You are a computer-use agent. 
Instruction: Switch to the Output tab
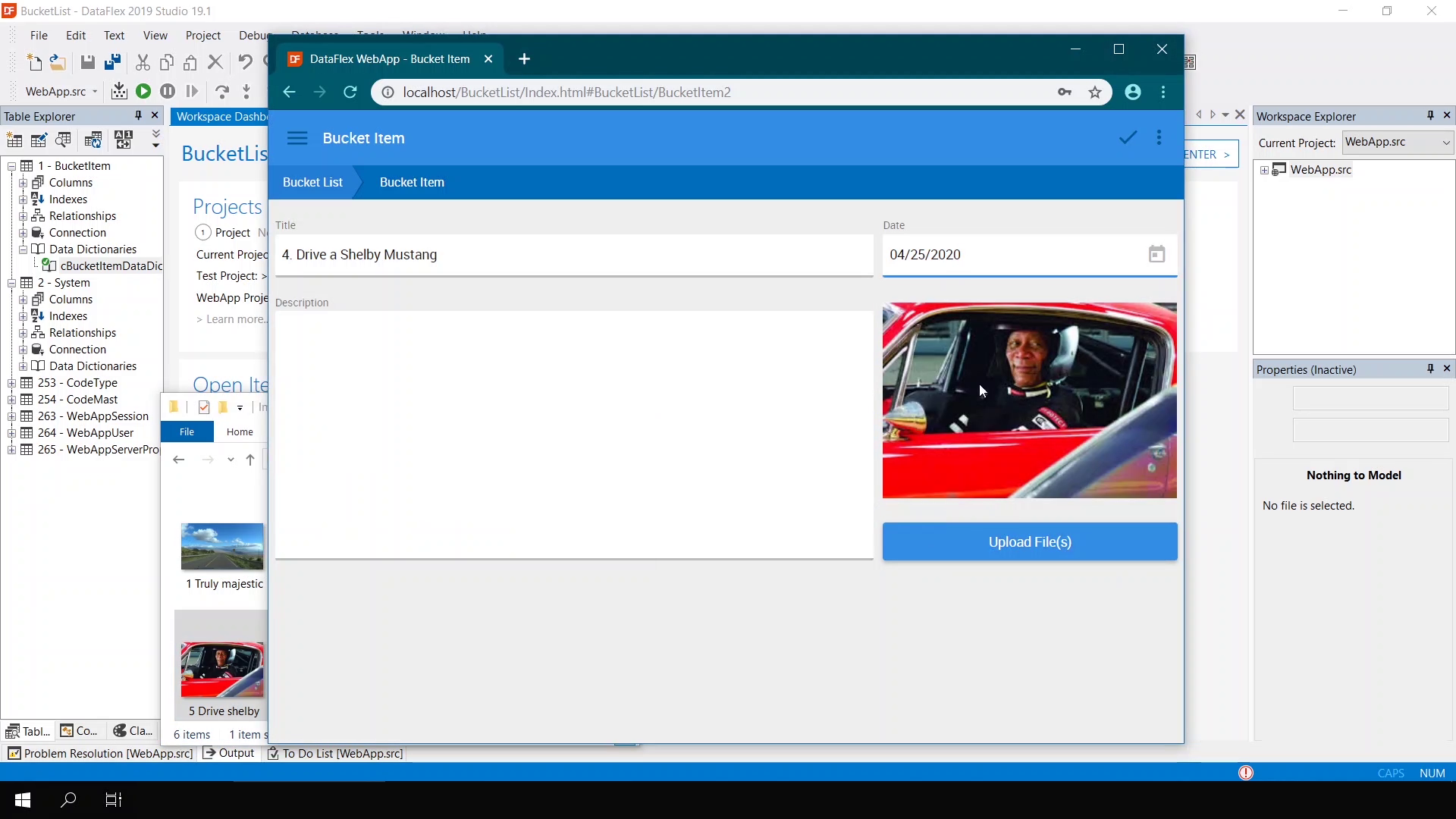(229, 753)
